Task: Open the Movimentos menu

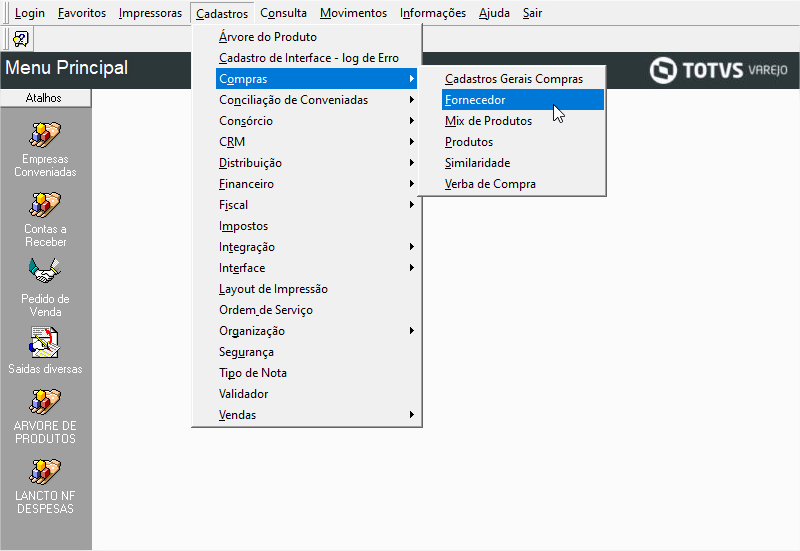Action: coord(353,13)
